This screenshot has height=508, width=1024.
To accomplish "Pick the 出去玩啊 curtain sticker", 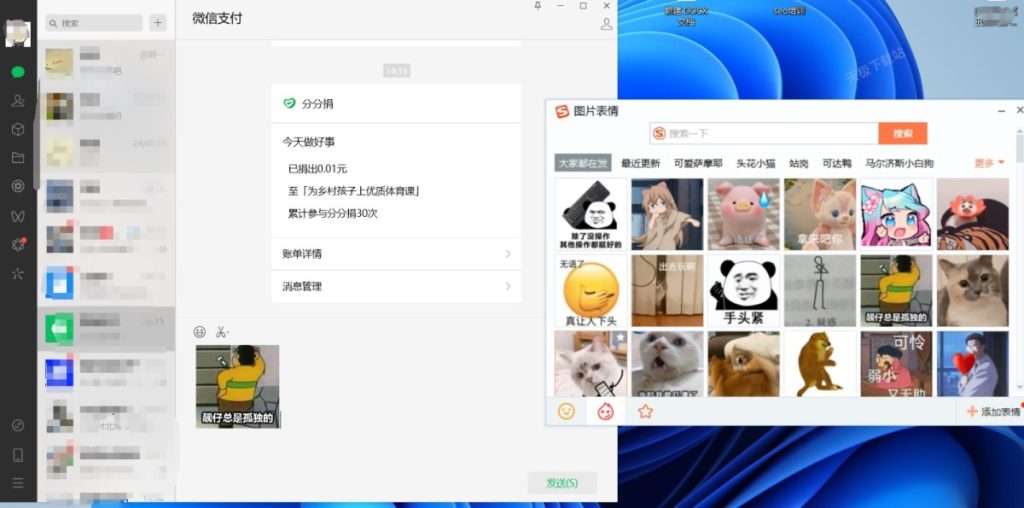I will coord(667,291).
